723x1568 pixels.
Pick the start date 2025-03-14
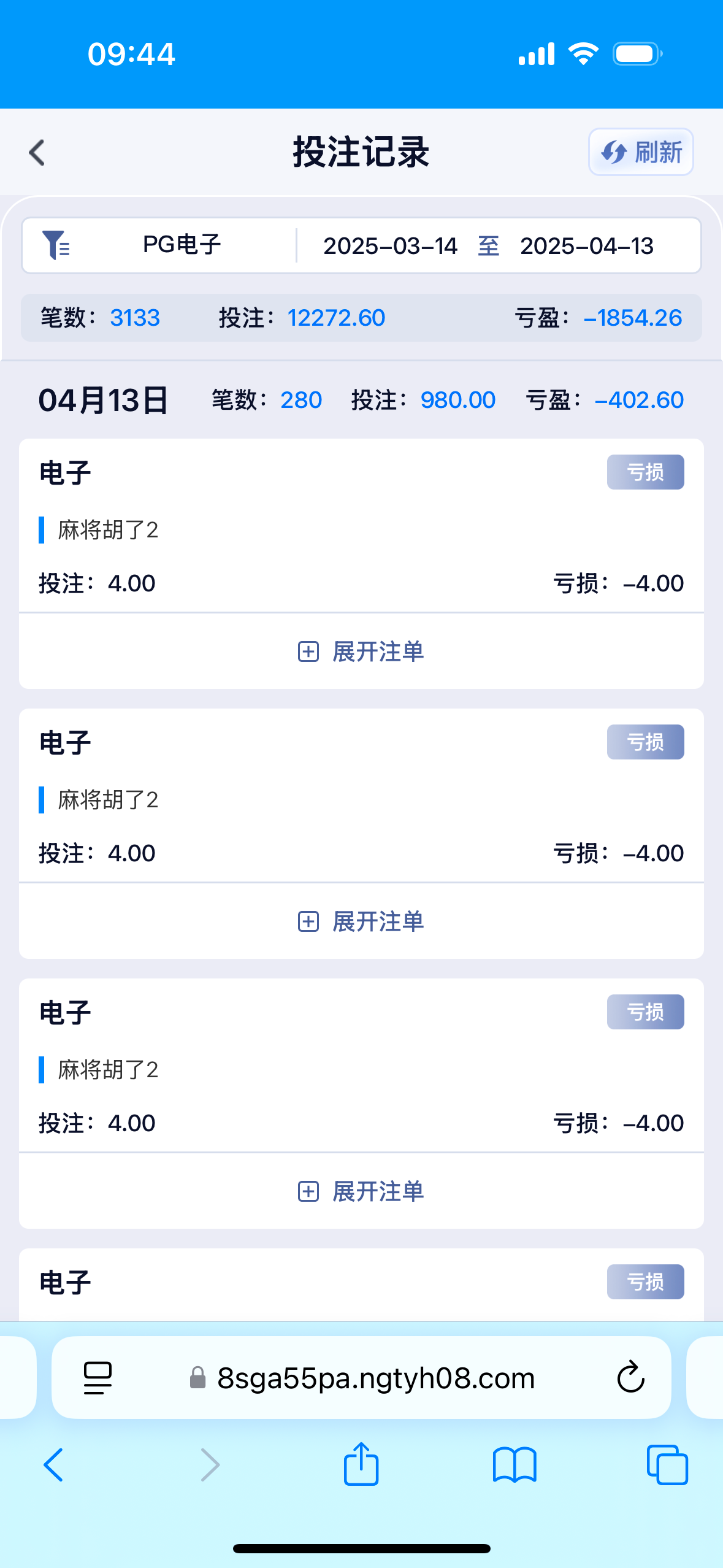(390, 246)
